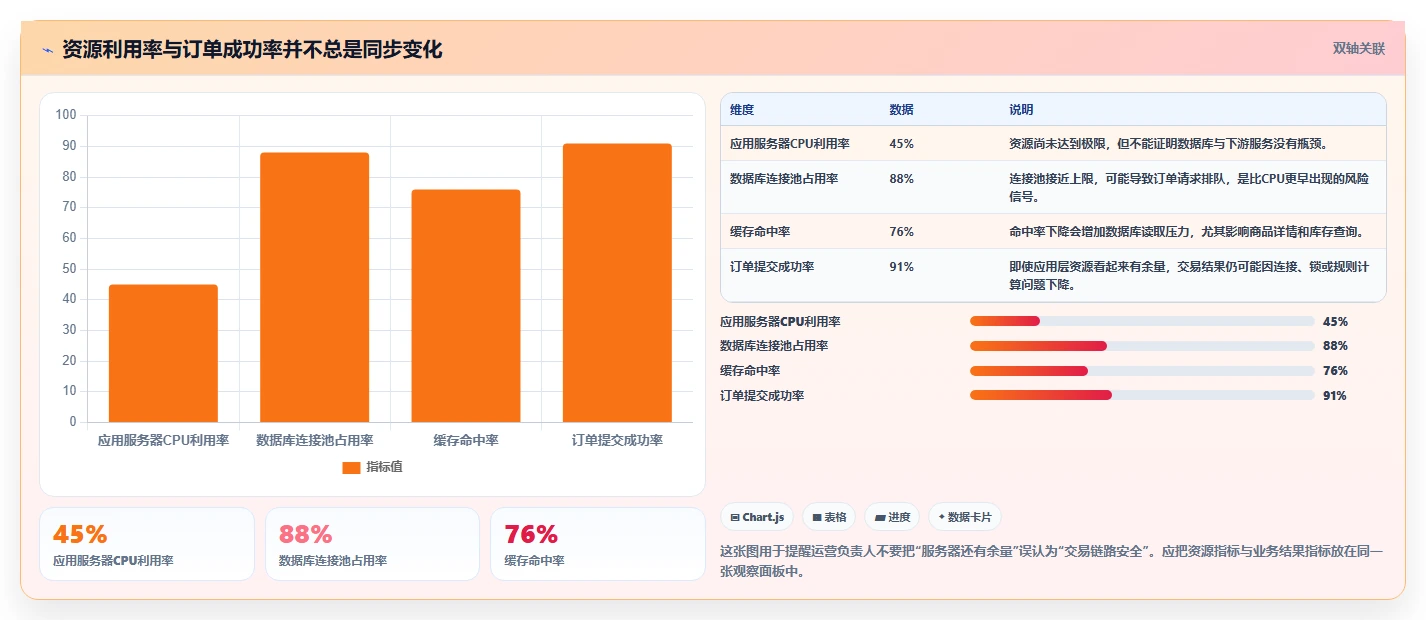The height and width of the screenshot is (620, 1426).
Task: Click the description starting 命中率下降会增加
Action: (1186, 232)
